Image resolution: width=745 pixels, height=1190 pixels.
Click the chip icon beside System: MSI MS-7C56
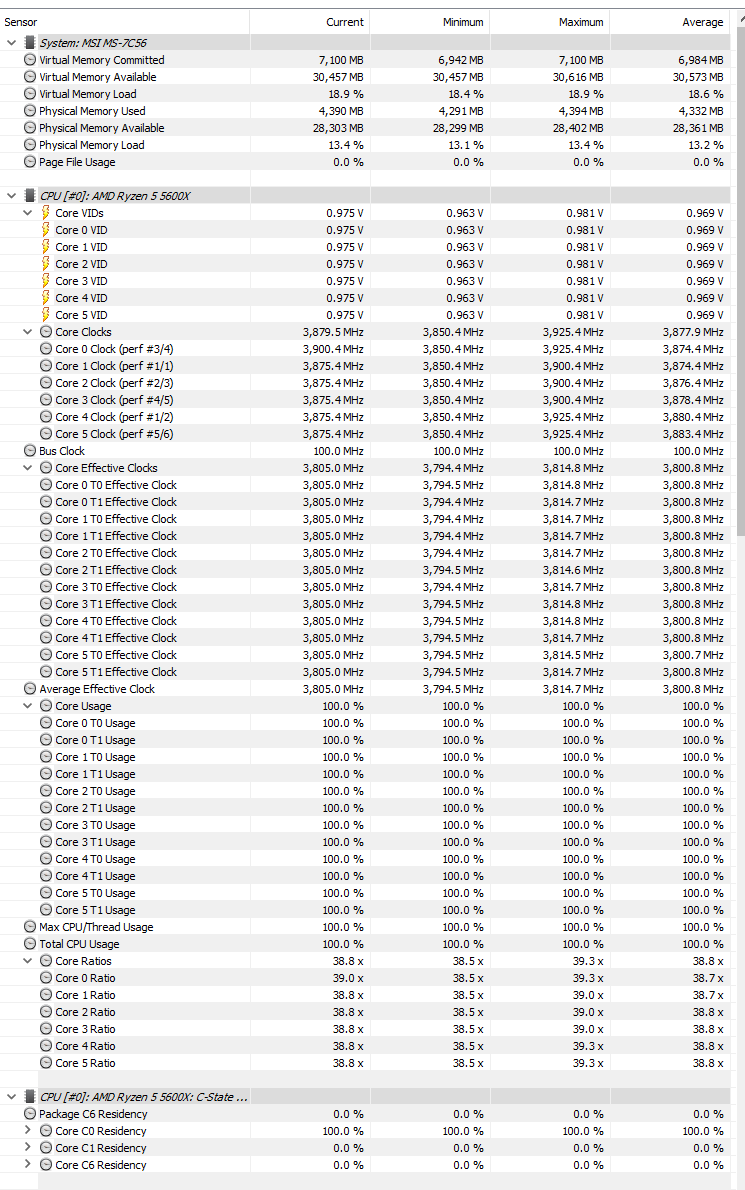(x=30, y=43)
